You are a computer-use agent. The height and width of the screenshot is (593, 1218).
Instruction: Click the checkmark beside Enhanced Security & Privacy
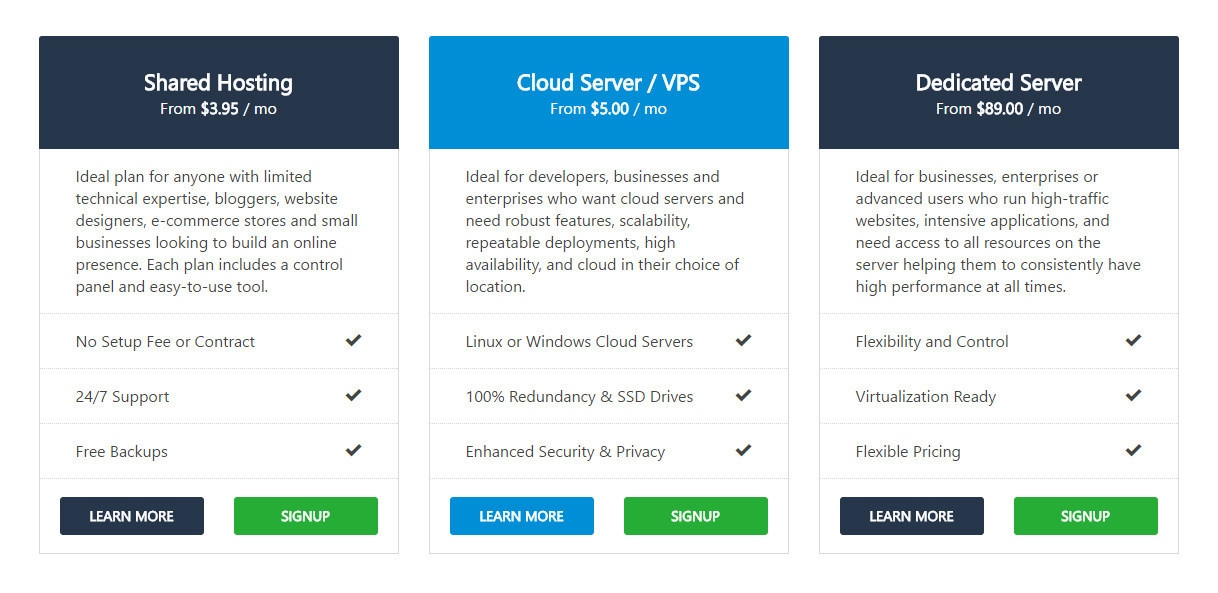pyautogui.click(x=743, y=450)
